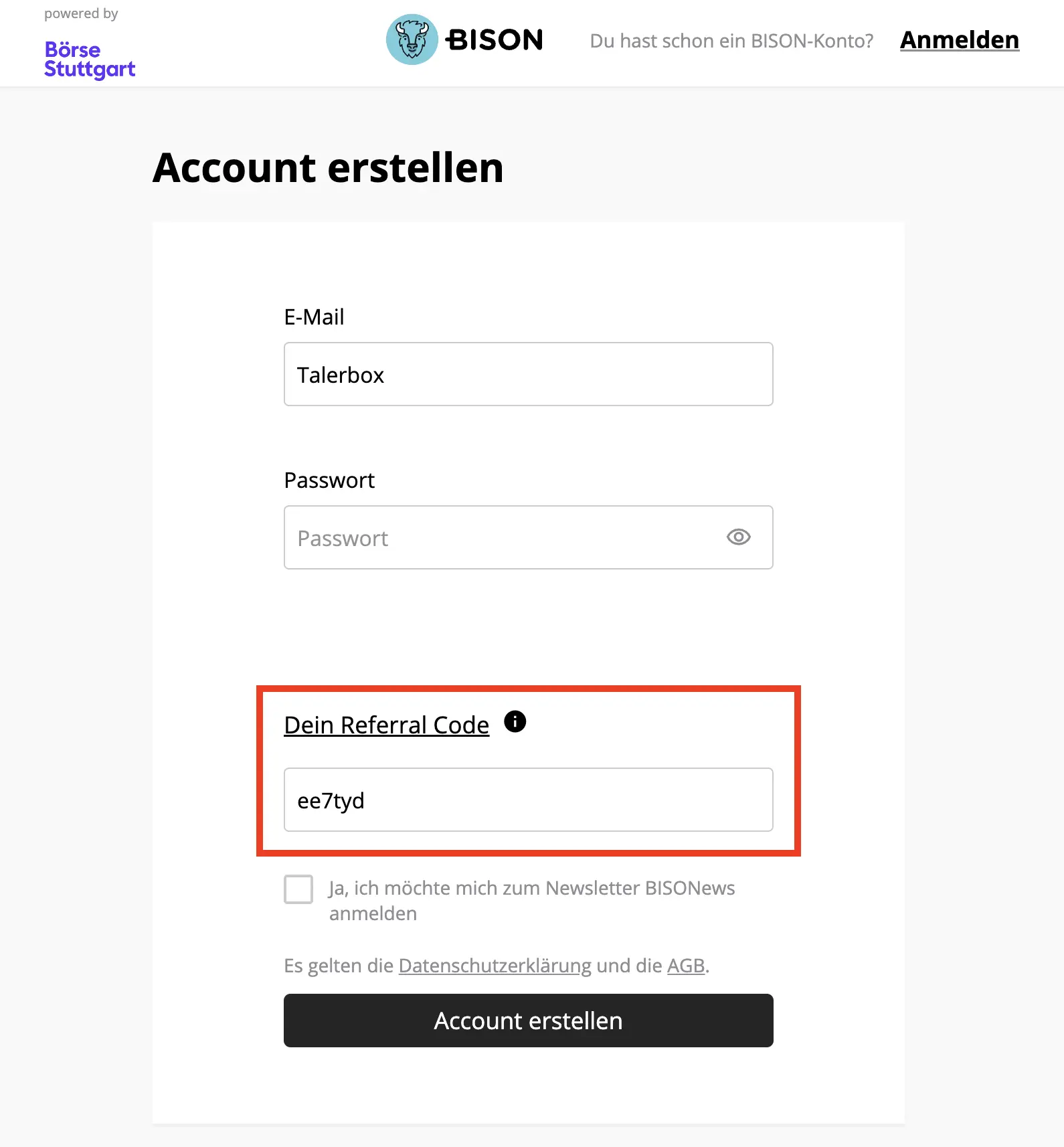Screen dimensions: 1064x1147
Task: Select the referral code field showing ee7tyd
Action: point(528,800)
